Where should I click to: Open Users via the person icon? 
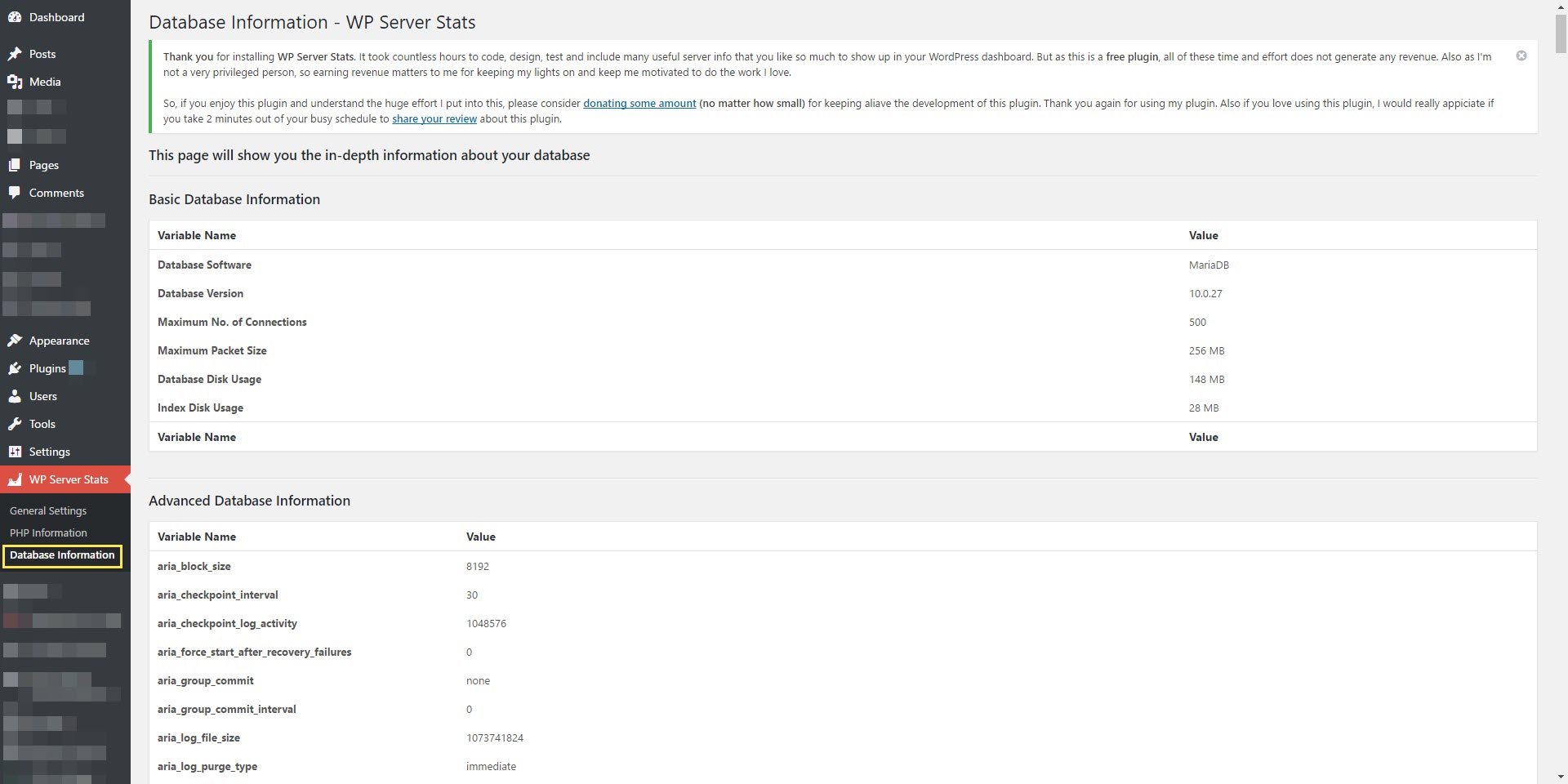[16, 396]
